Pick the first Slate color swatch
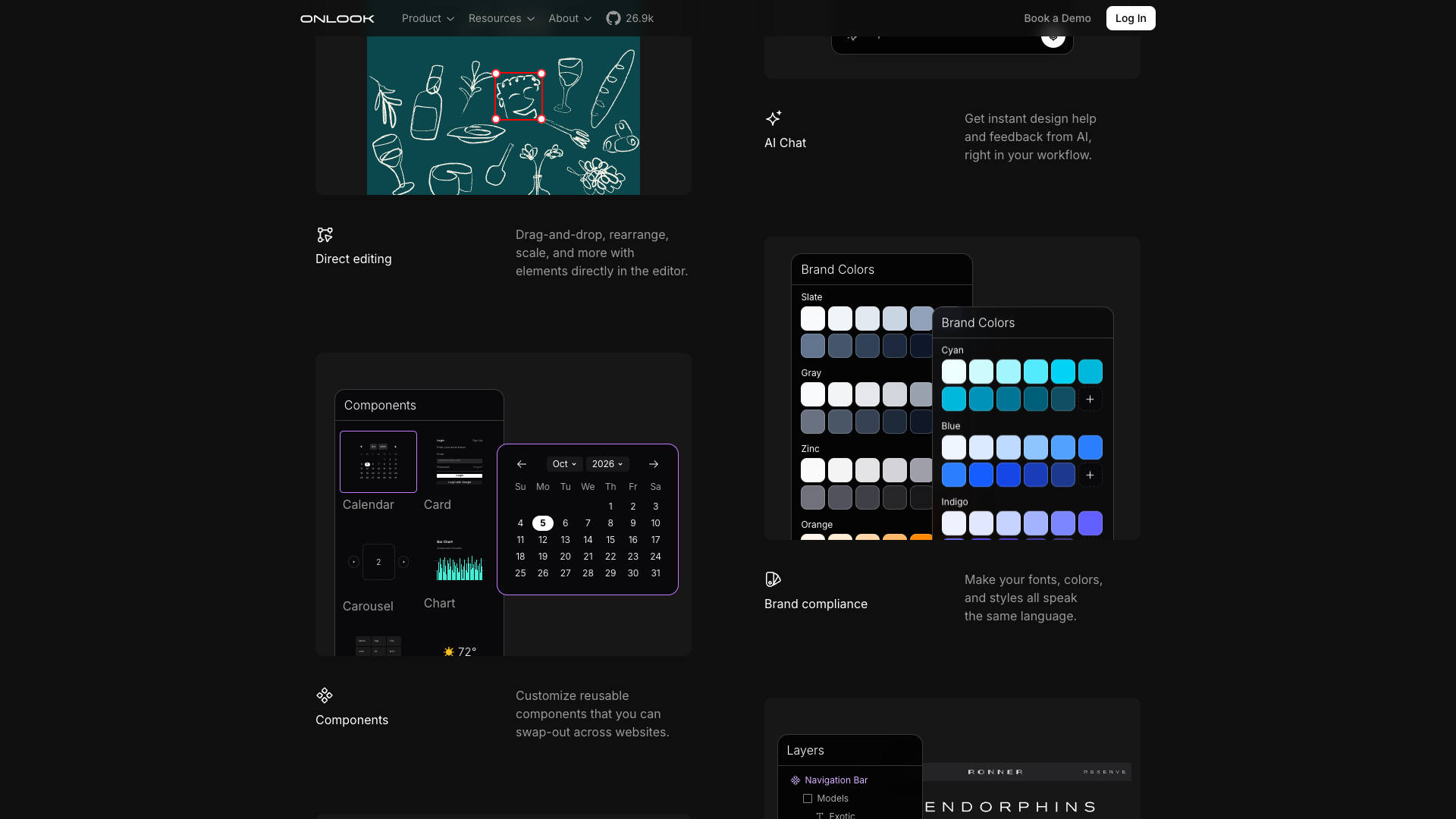 point(813,318)
